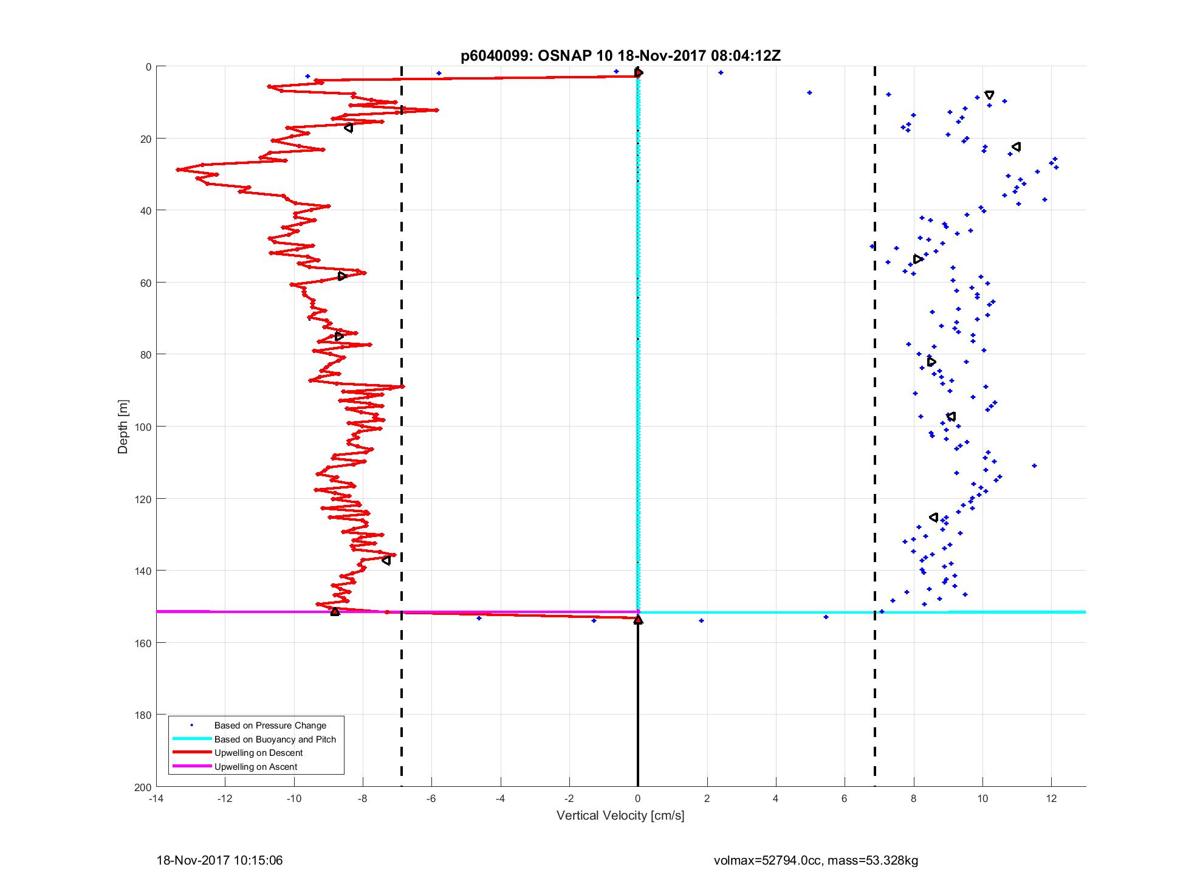This screenshot has height=885, width=1200.
Task: Click the red triangle marker at zero velocity near surface
Action: coord(638,72)
